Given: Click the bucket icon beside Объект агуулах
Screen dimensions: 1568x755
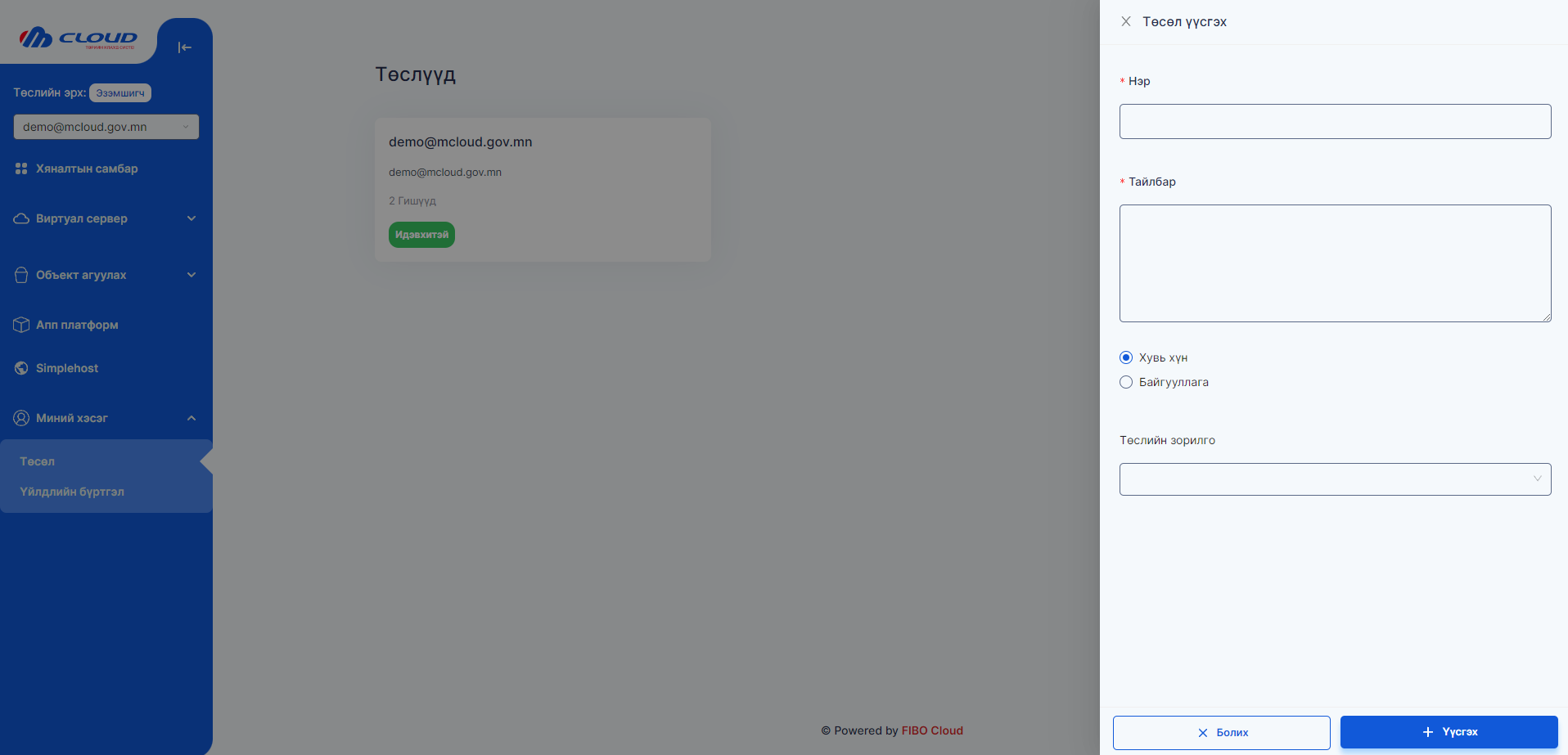Looking at the screenshot, I should click(21, 275).
